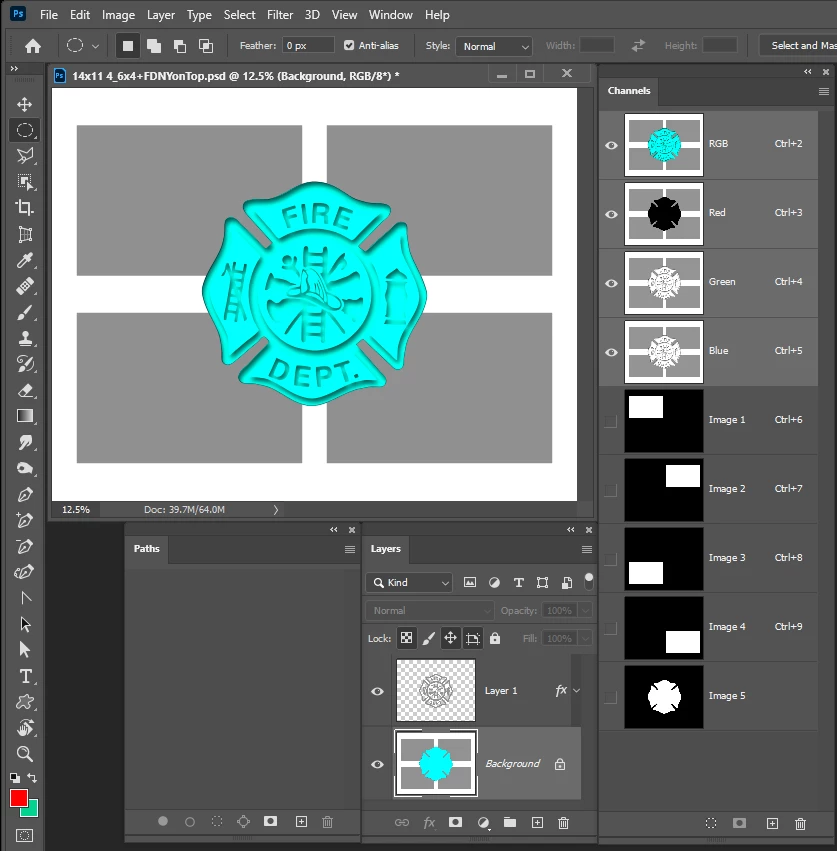Open Channels panel options menu

pyautogui.click(x=823, y=91)
